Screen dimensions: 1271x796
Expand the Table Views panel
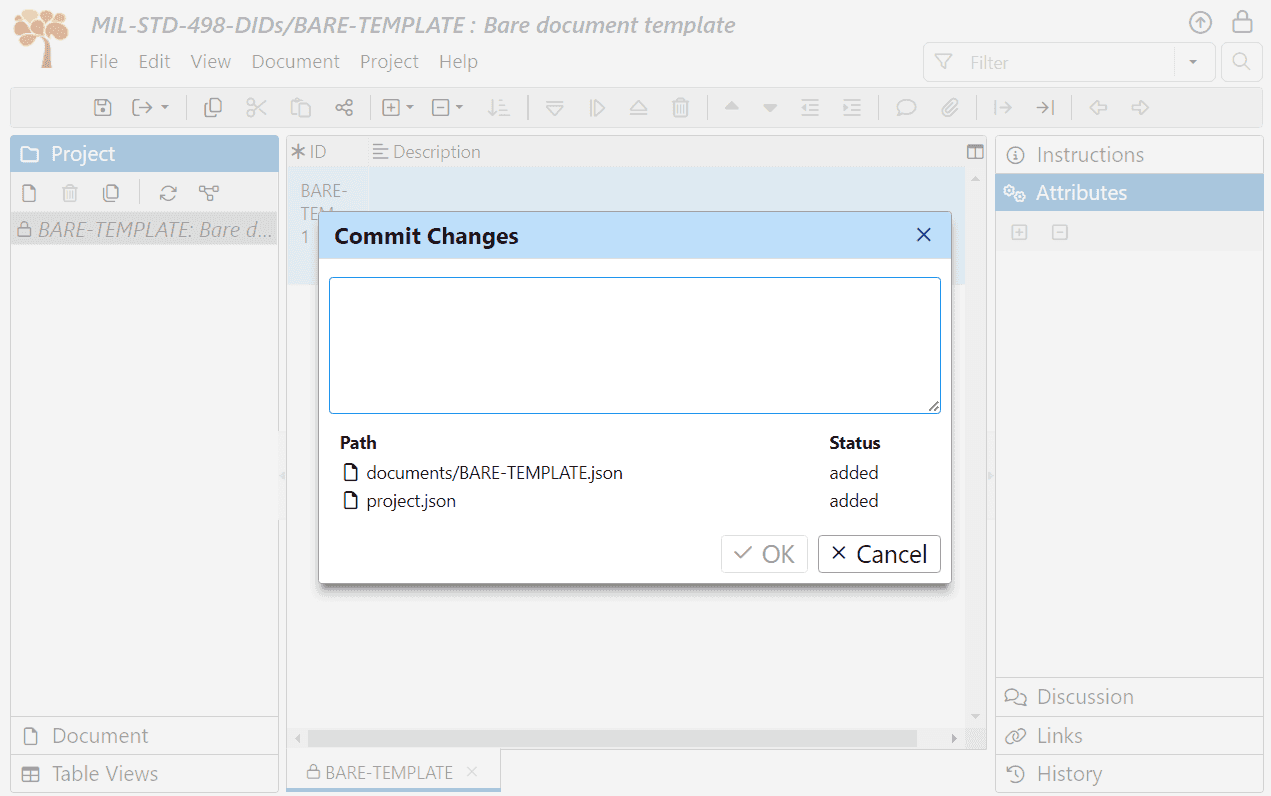point(145,774)
